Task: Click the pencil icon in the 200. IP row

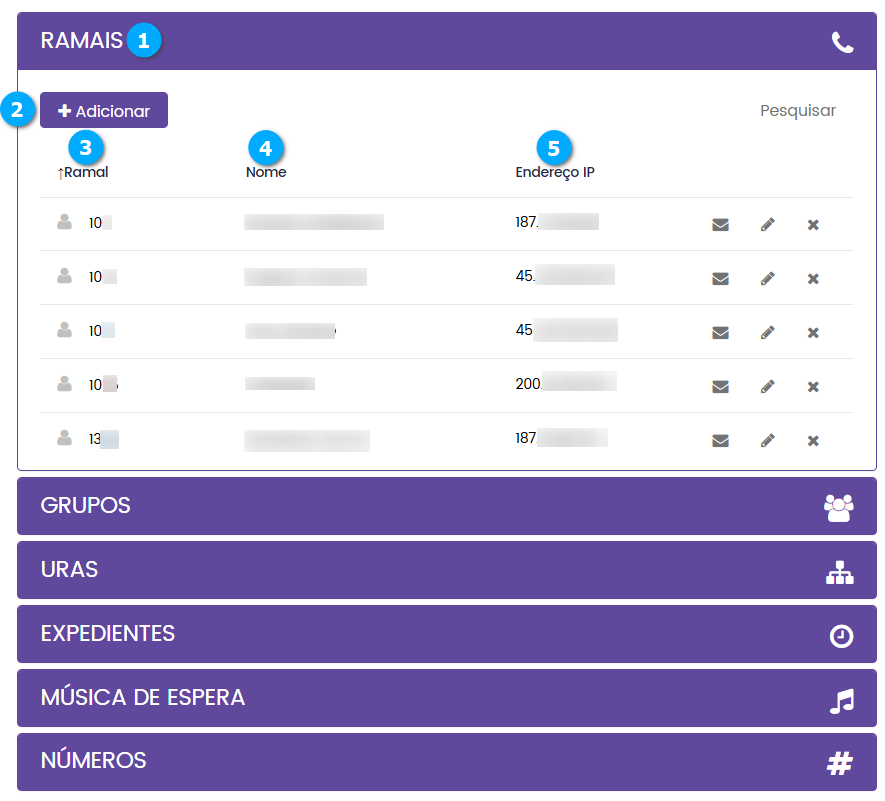Action: [x=767, y=386]
